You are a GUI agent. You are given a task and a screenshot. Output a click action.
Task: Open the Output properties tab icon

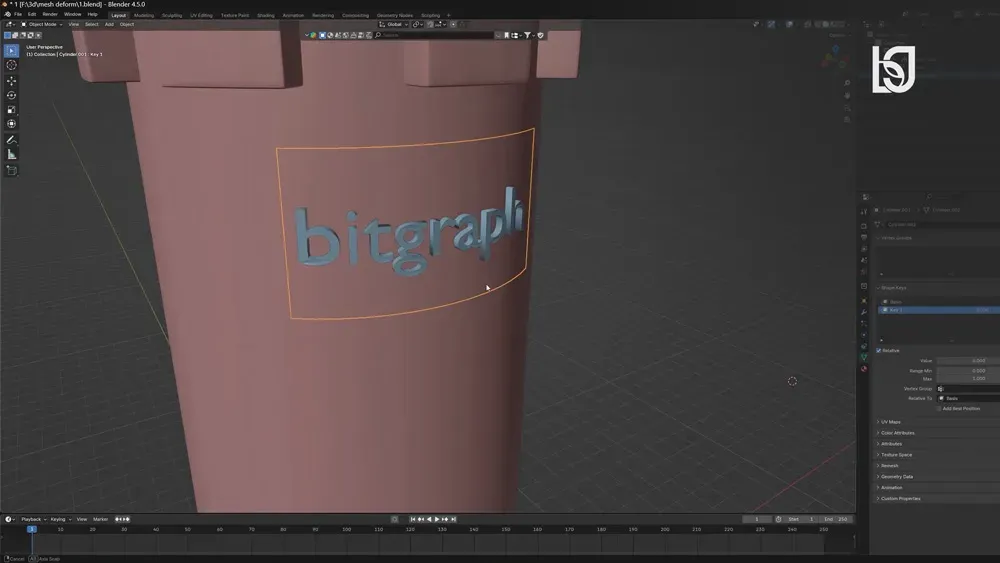coord(864,237)
